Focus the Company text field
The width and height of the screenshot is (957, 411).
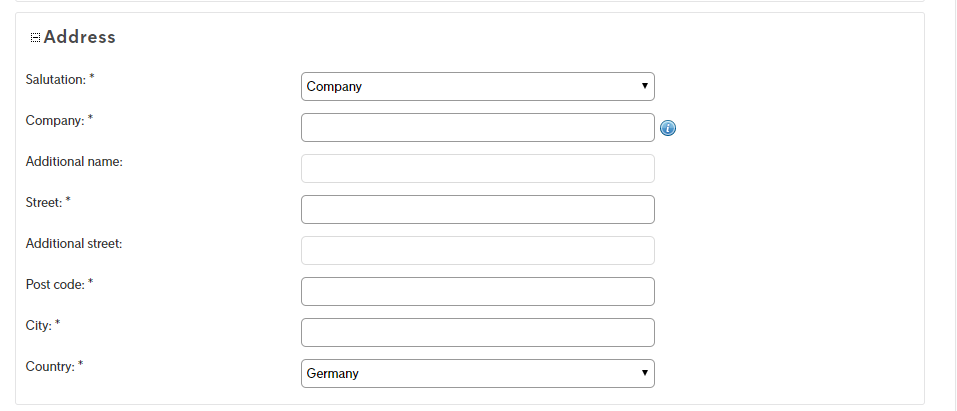tap(478, 128)
